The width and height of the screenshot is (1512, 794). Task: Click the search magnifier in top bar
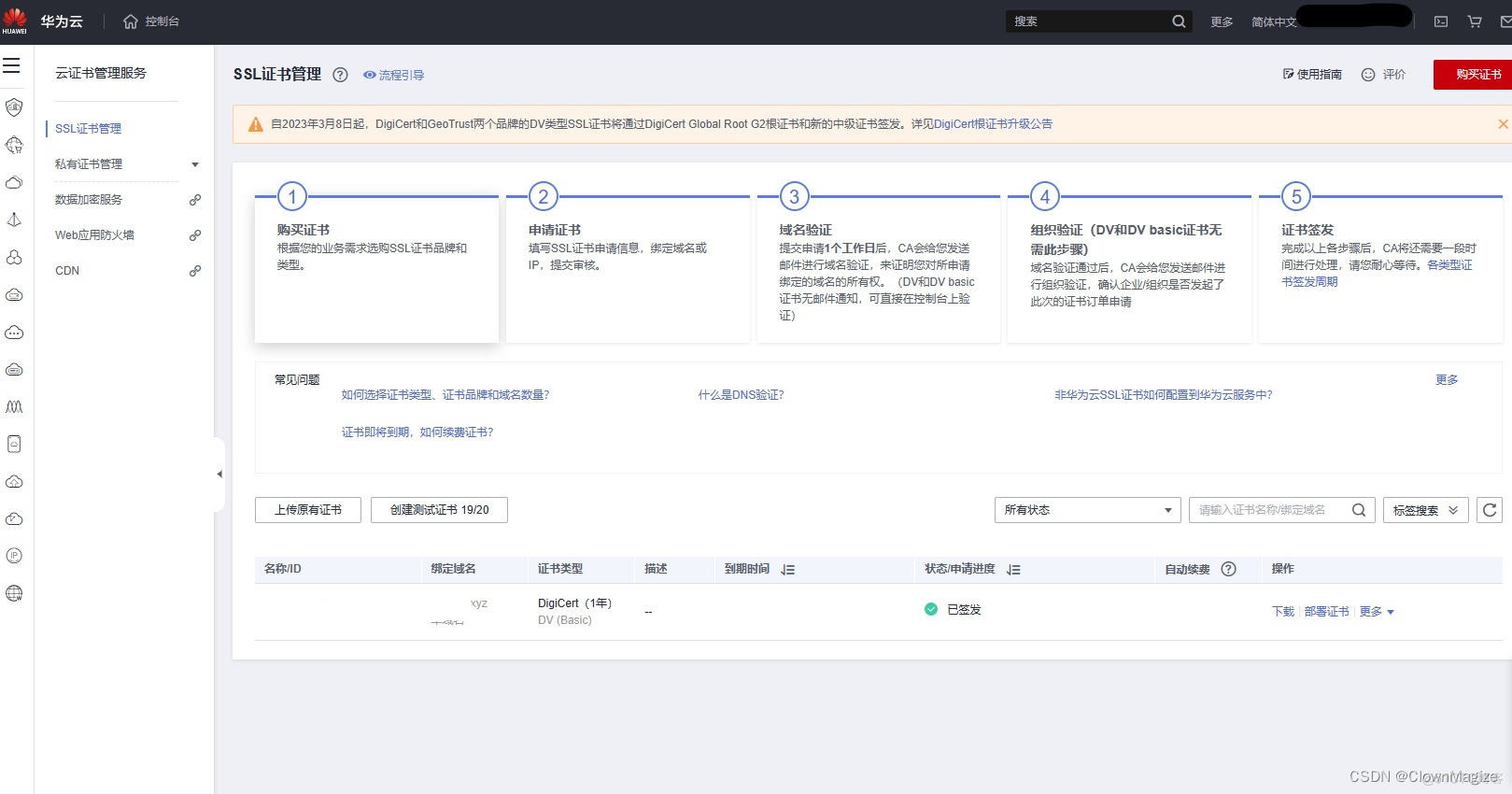[x=1179, y=21]
